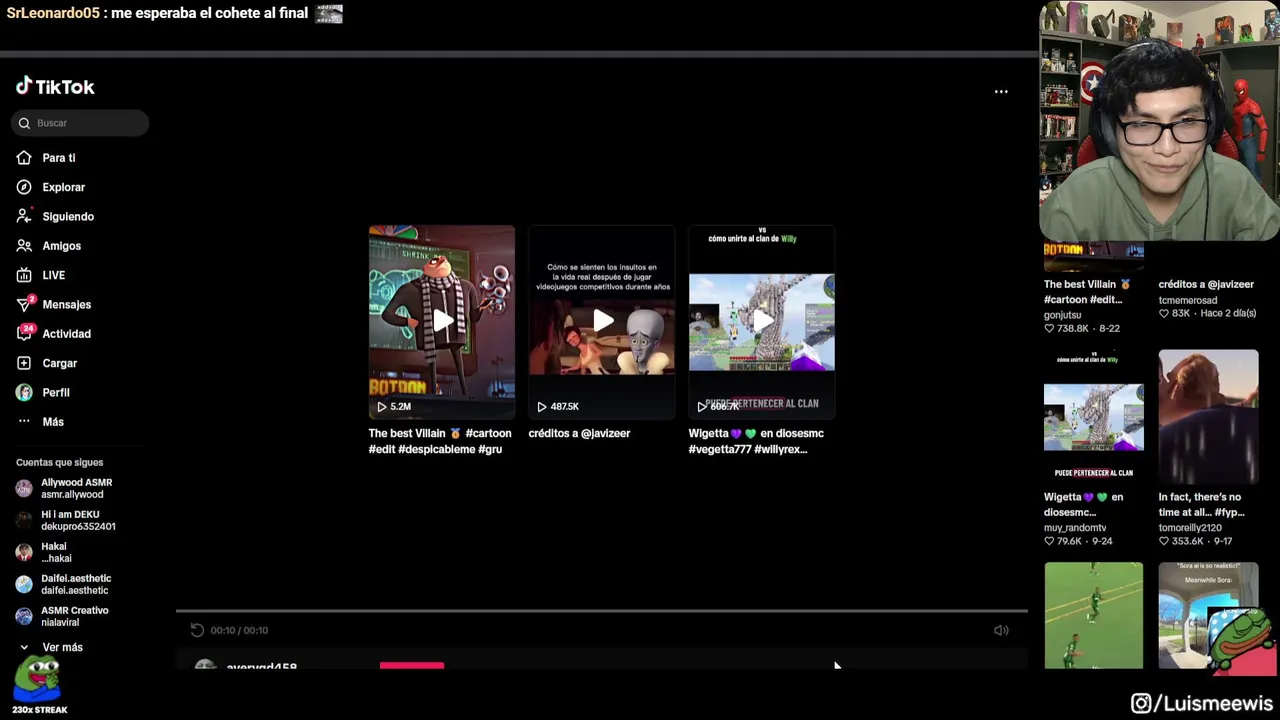The height and width of the screenshot is (720, 1280).
Task: Open the Para ti feed
Action: click(x=59, y=158)
